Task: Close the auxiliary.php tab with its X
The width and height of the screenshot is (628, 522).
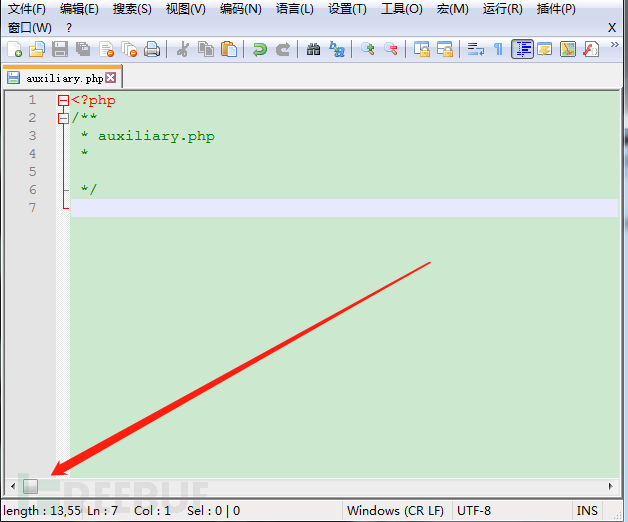Action: click(111, 77)
